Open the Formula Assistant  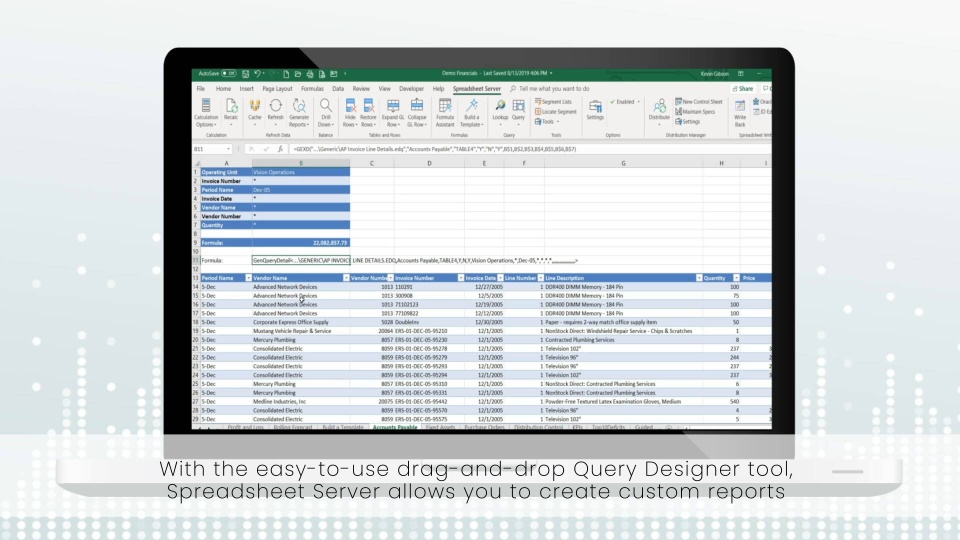click(445, 113)
